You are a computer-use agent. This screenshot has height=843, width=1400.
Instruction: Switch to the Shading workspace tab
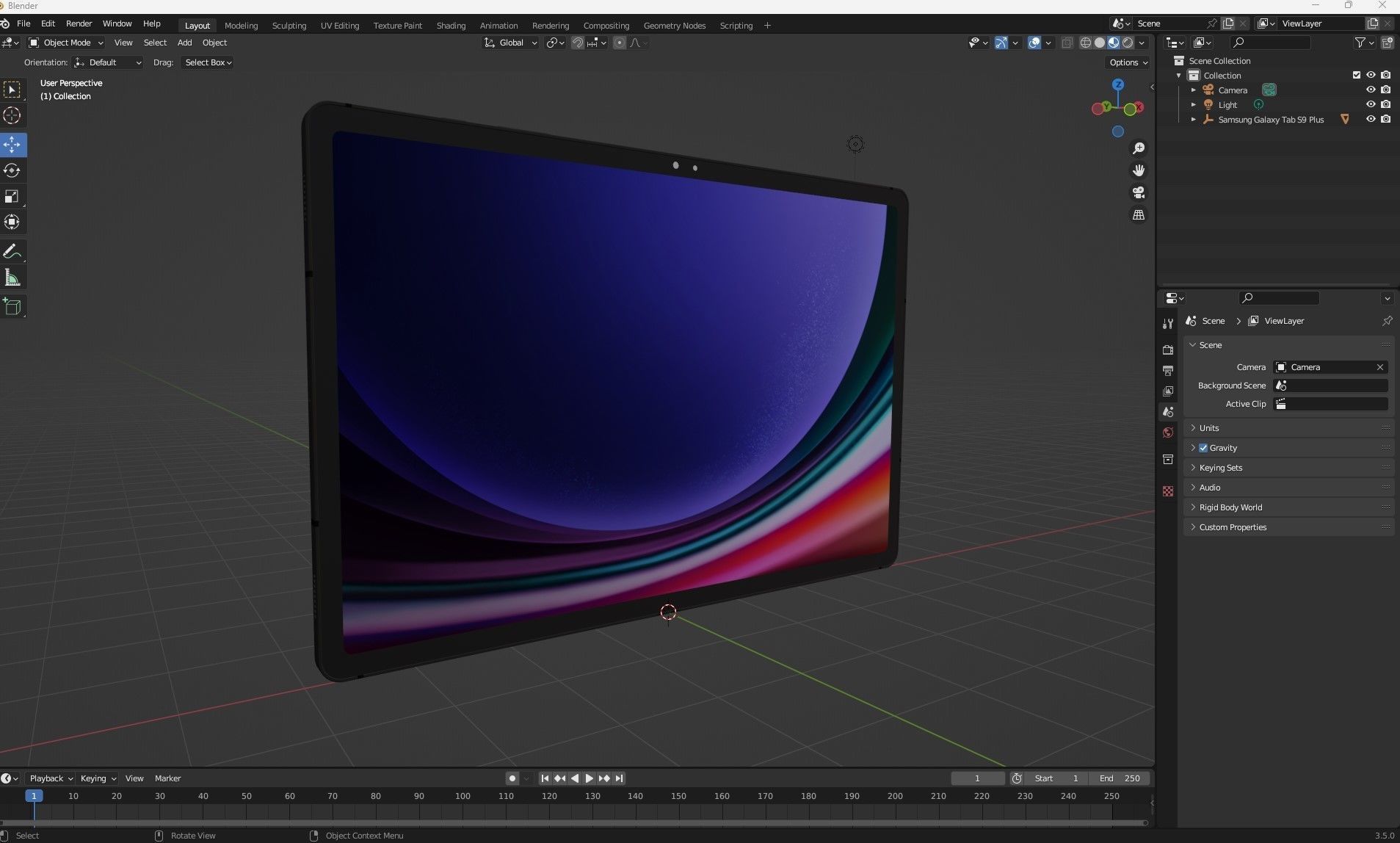click(x=451, y=25)
